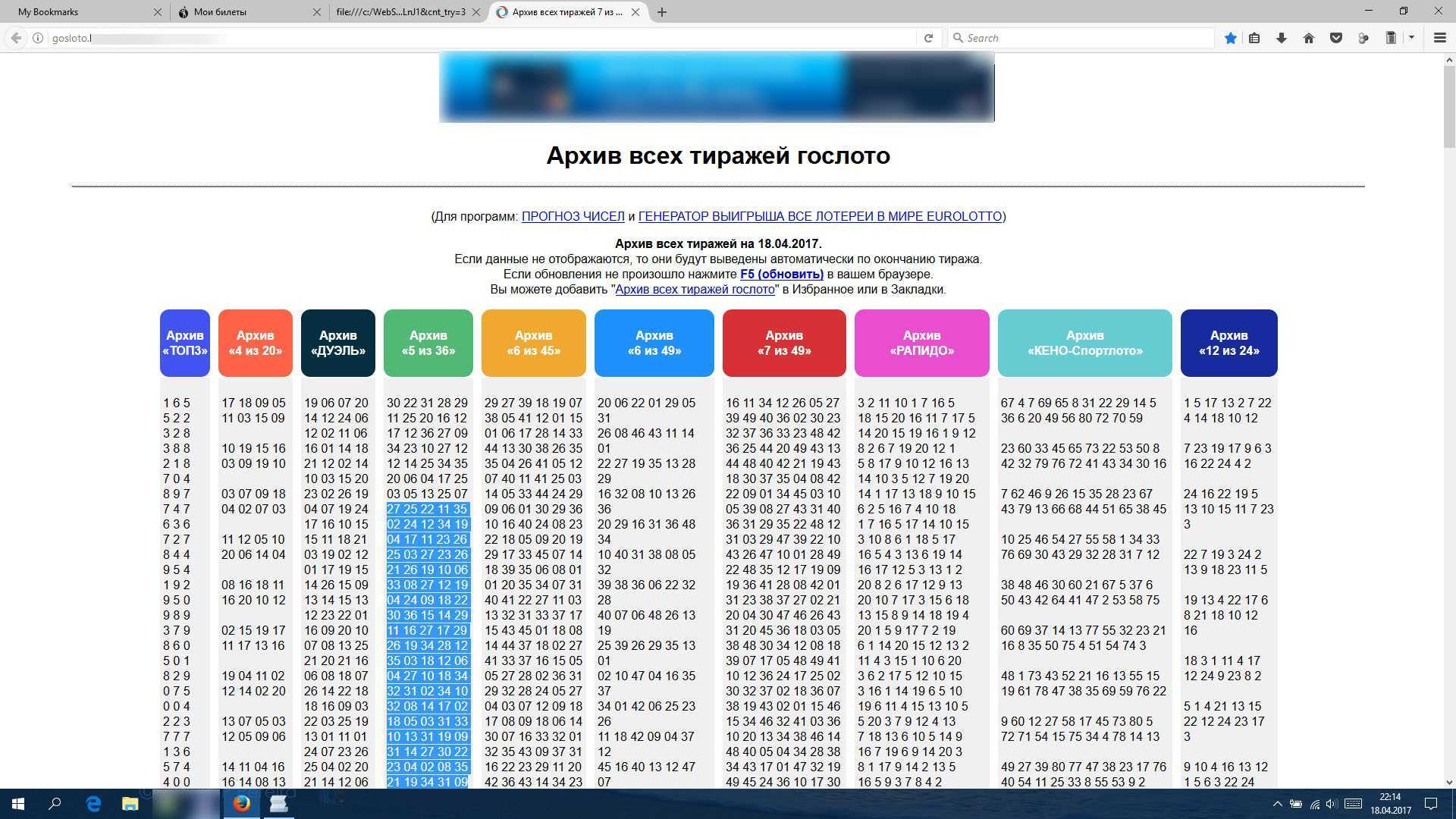Click the F5 (обновить) link

pyautogui.click(x=782, y=275)
